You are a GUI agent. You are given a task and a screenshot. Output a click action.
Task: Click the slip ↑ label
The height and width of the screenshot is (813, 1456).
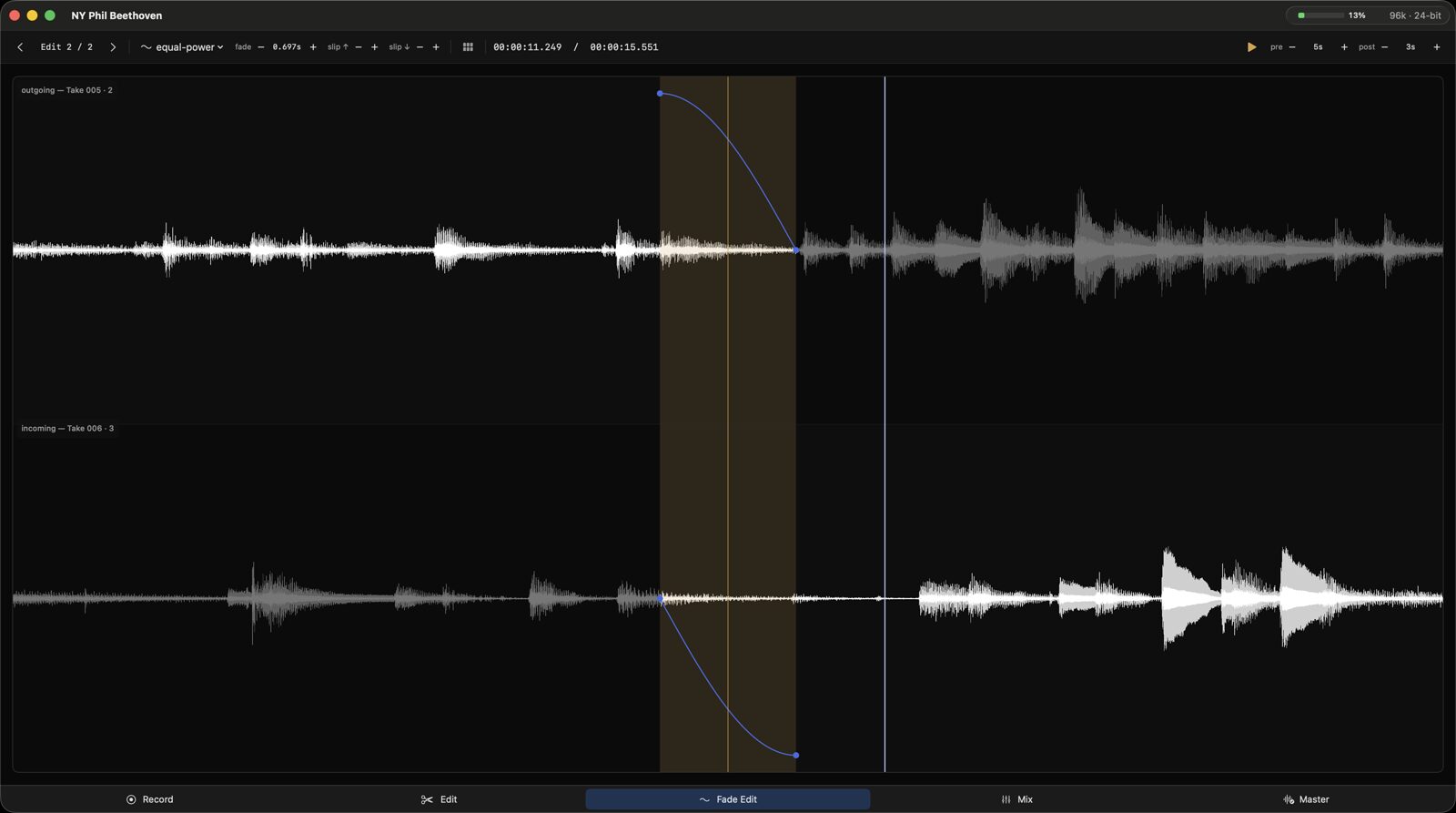coord(338,47)
